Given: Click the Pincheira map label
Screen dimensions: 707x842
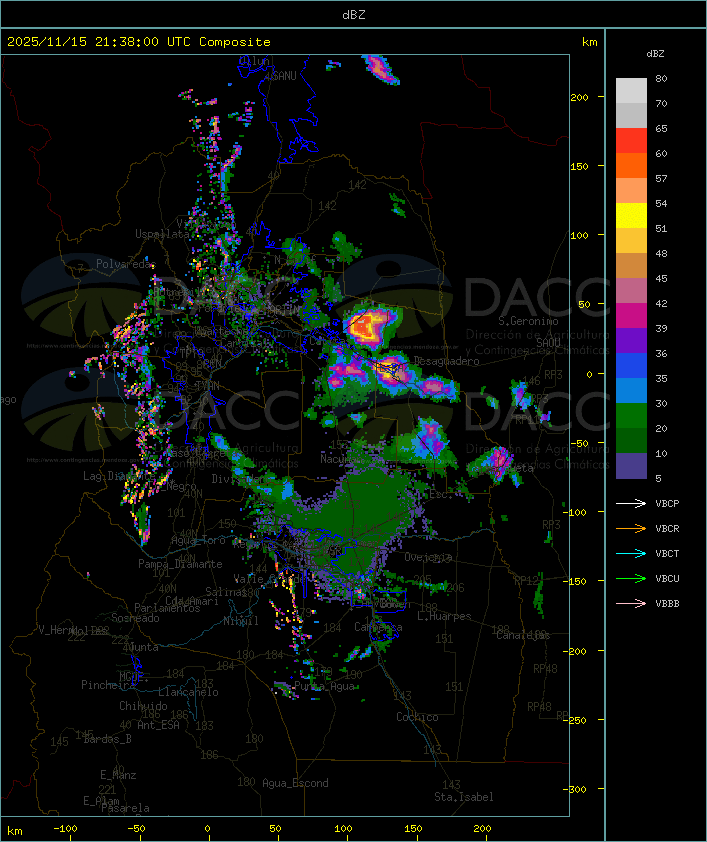Looking at the screenshot, I should click(108, 685).
